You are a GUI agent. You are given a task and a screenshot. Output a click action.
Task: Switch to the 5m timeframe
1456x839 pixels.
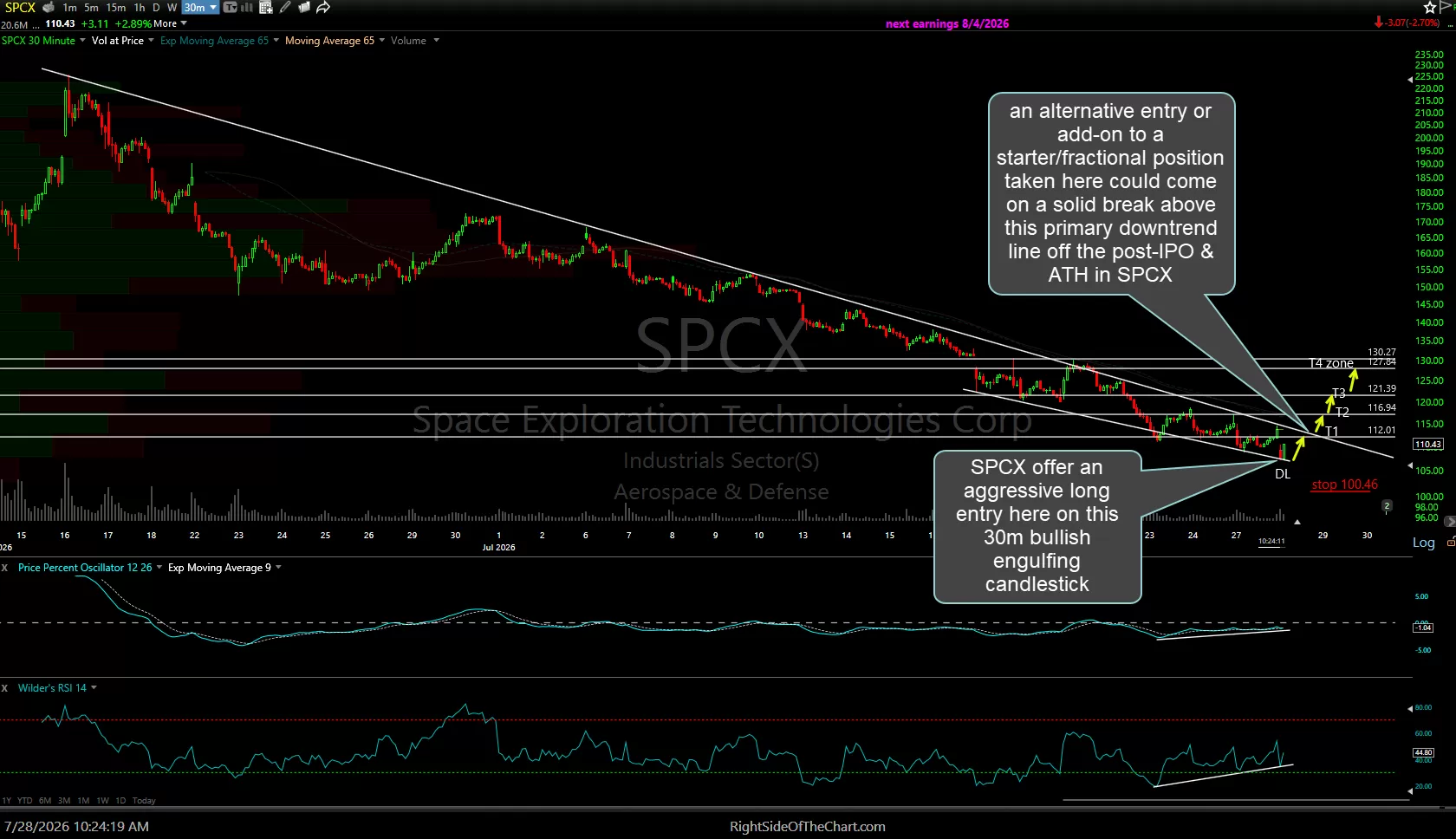[91, 8]
